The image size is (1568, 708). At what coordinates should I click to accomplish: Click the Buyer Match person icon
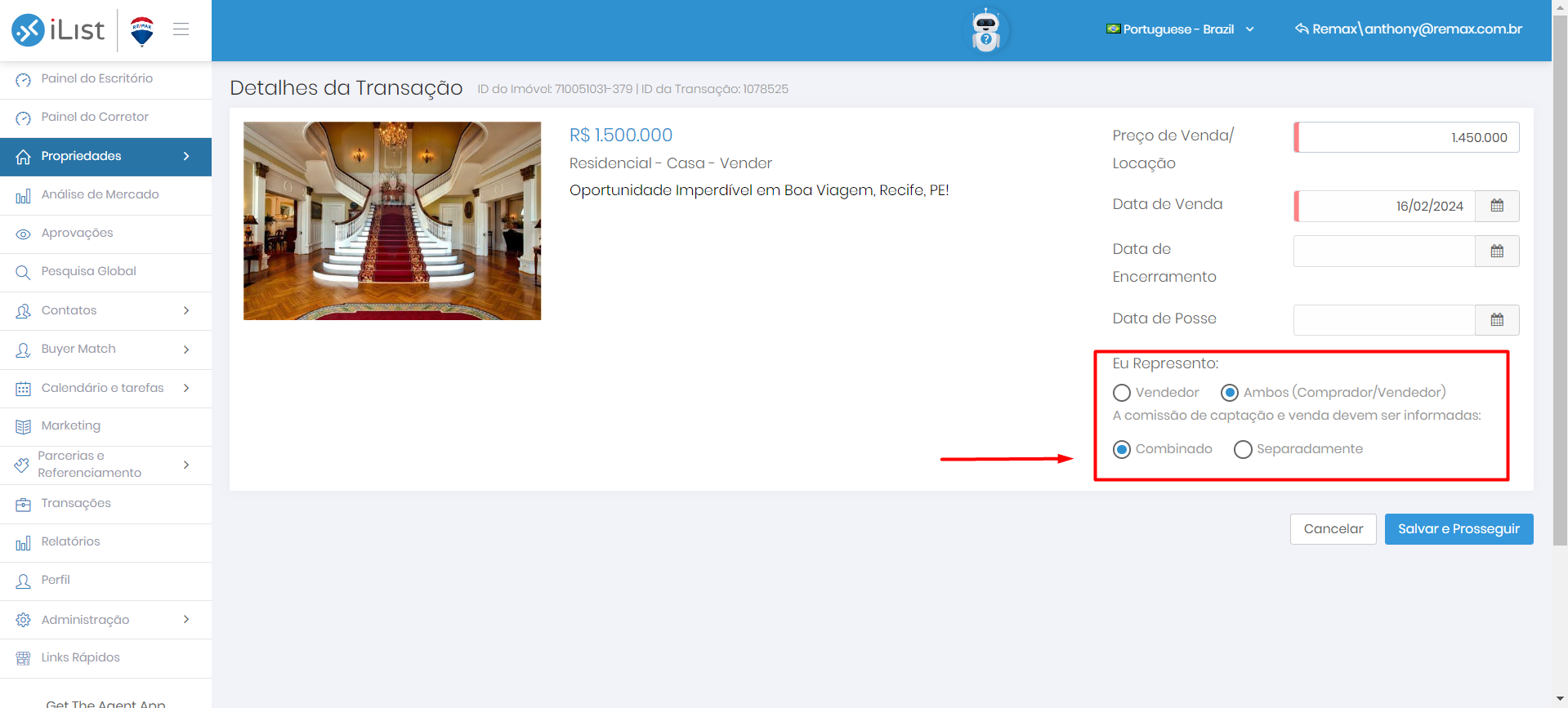tap(23, 350)
